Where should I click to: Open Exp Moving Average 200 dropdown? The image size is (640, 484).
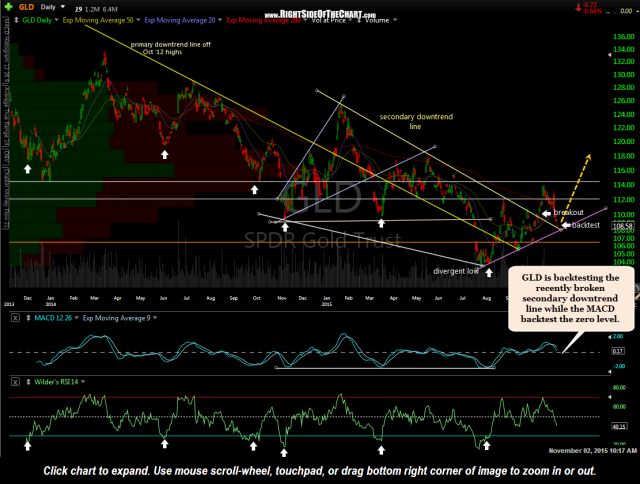click(304, 20)
